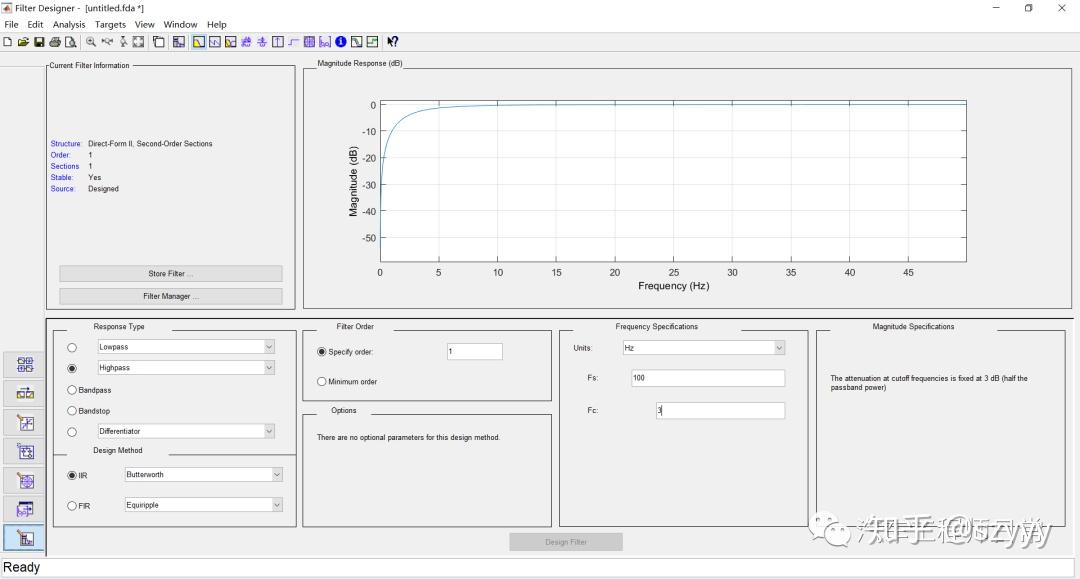Open the Import Filter sidebar panel
The width and height of the screenshot is (1080, 579).
click(x=25, y=509)
